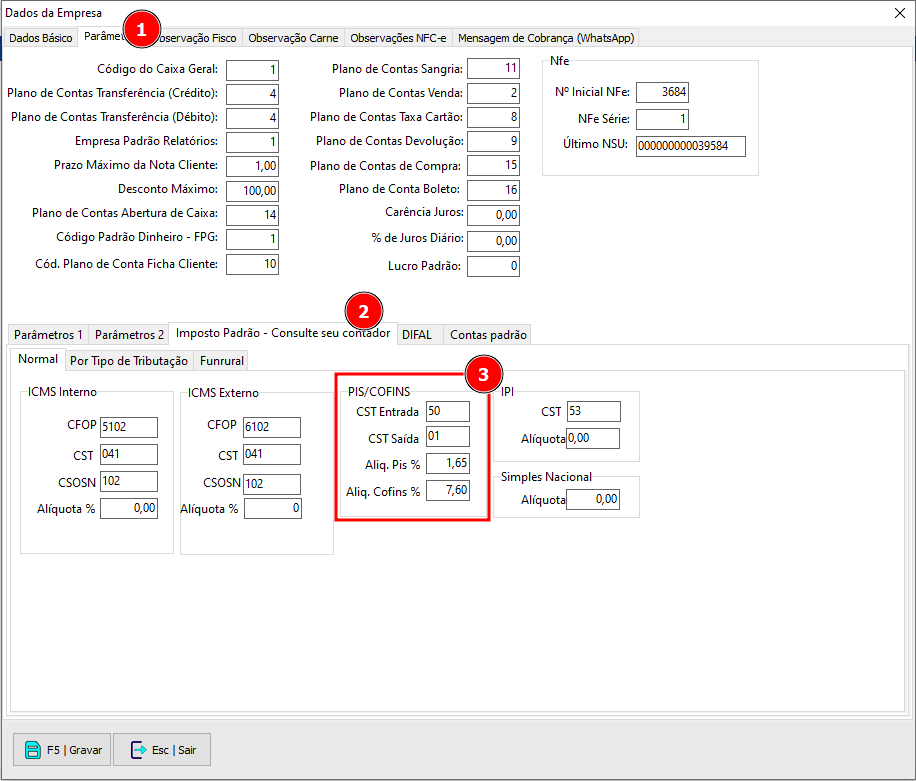Click the Desconto Máximo input field

coord(252,190)
